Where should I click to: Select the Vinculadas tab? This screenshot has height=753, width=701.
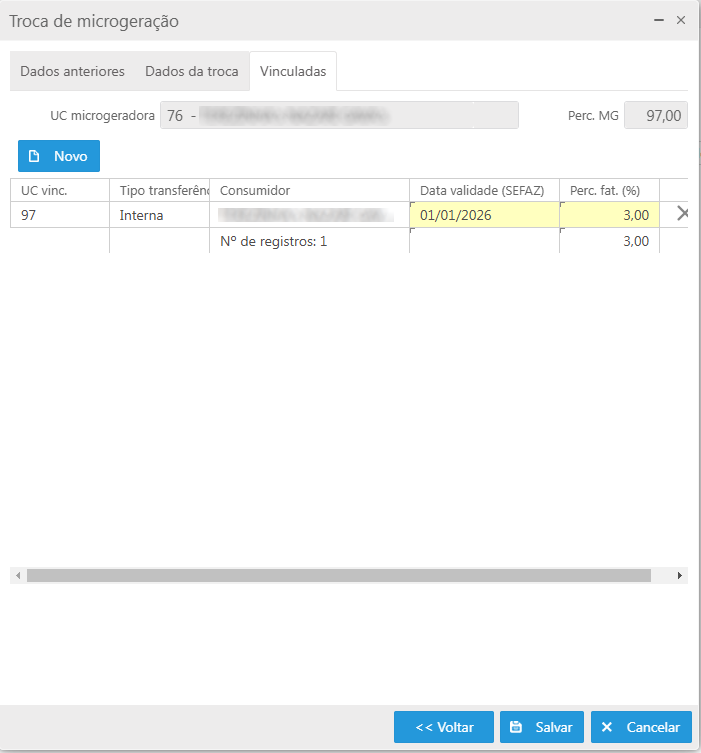[293, 71]
